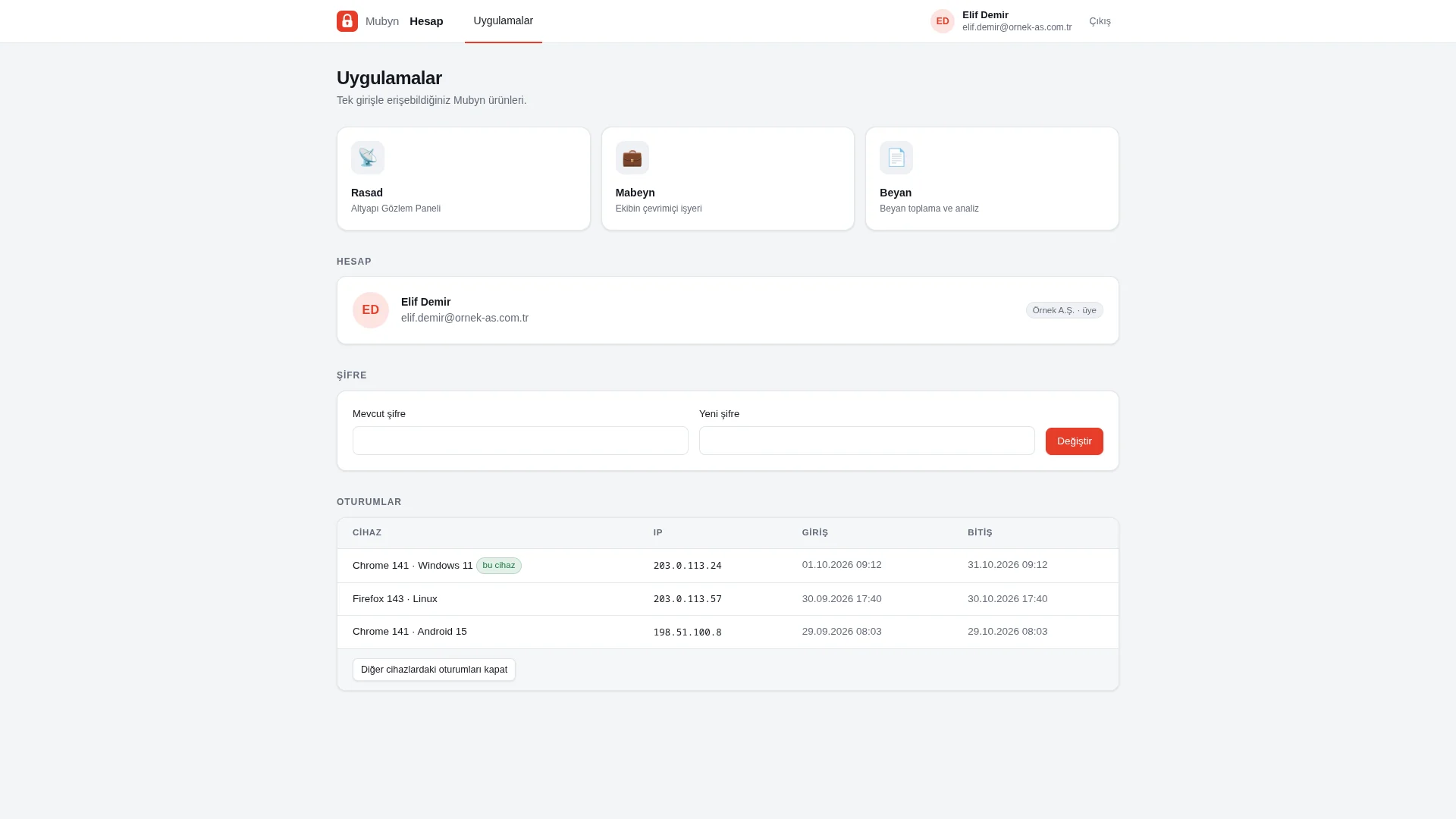Select the Hesap nav item
This screenshot has height=819, width=1456.
click(x=426, y=21)
